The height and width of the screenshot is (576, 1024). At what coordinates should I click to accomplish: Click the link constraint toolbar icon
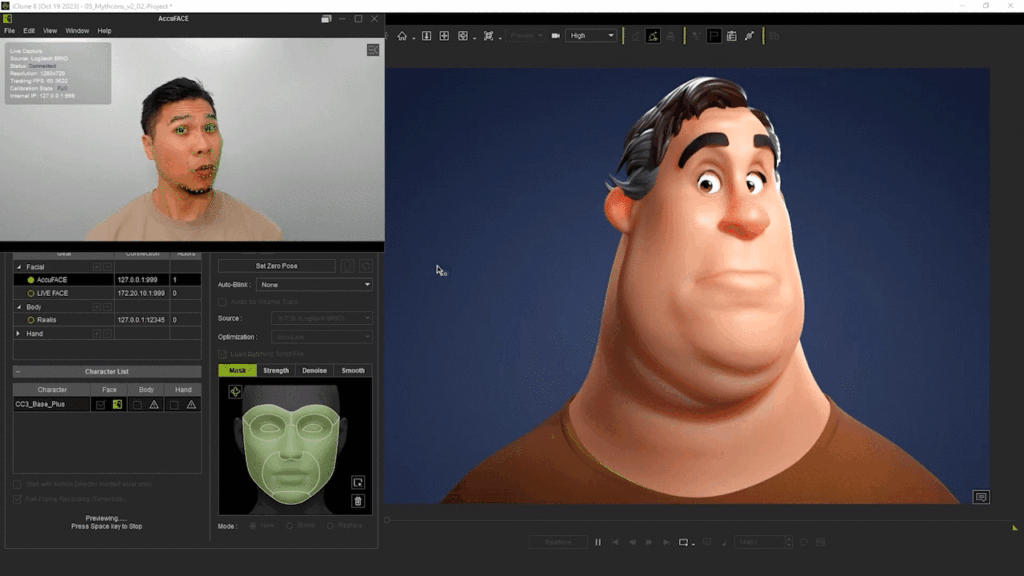coord(749,36)
